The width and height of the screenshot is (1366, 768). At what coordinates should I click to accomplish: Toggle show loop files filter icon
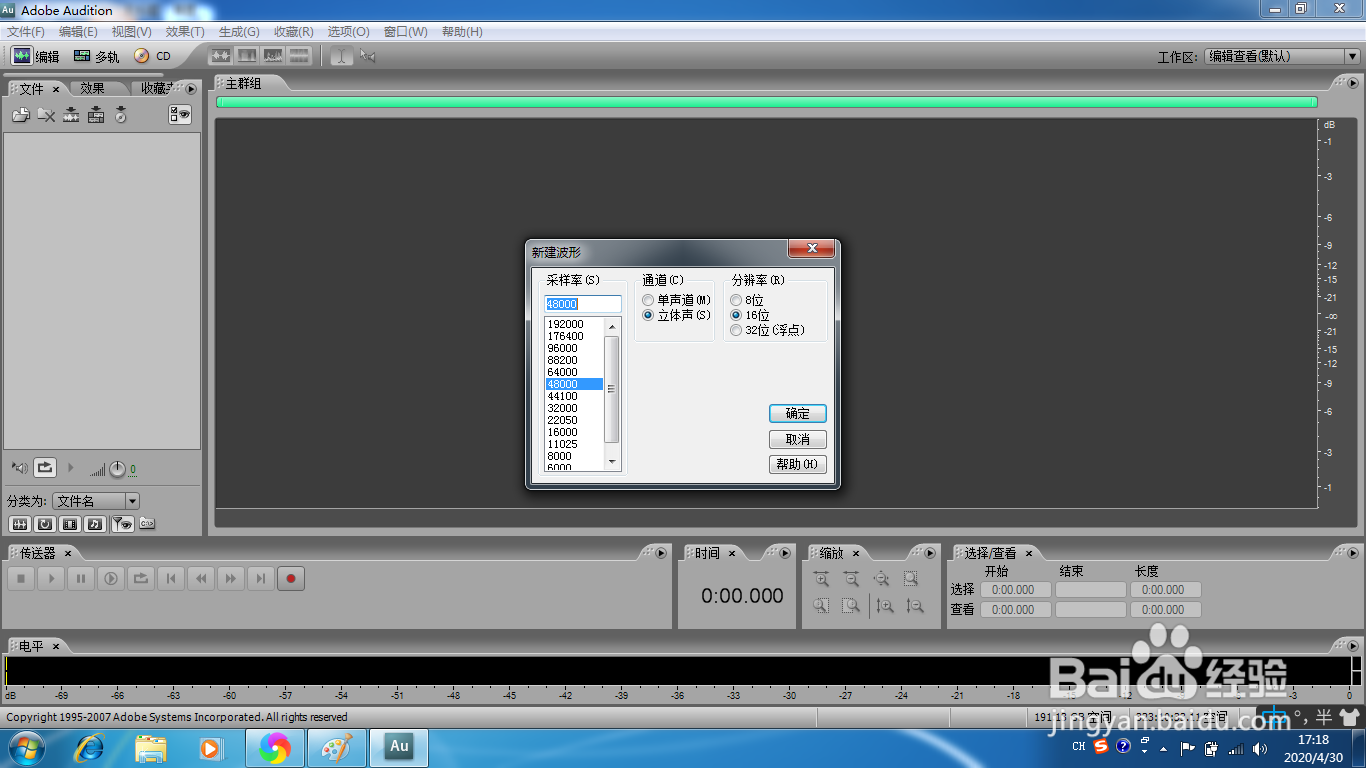point(45,523)
